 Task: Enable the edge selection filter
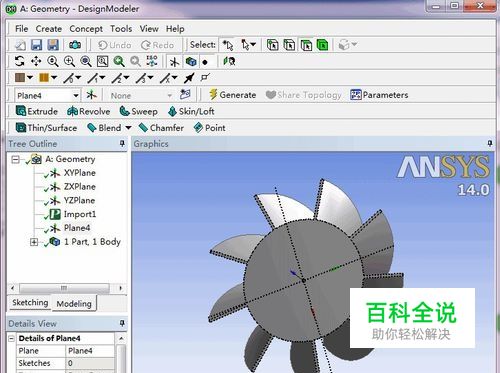(x=289, y=45)
